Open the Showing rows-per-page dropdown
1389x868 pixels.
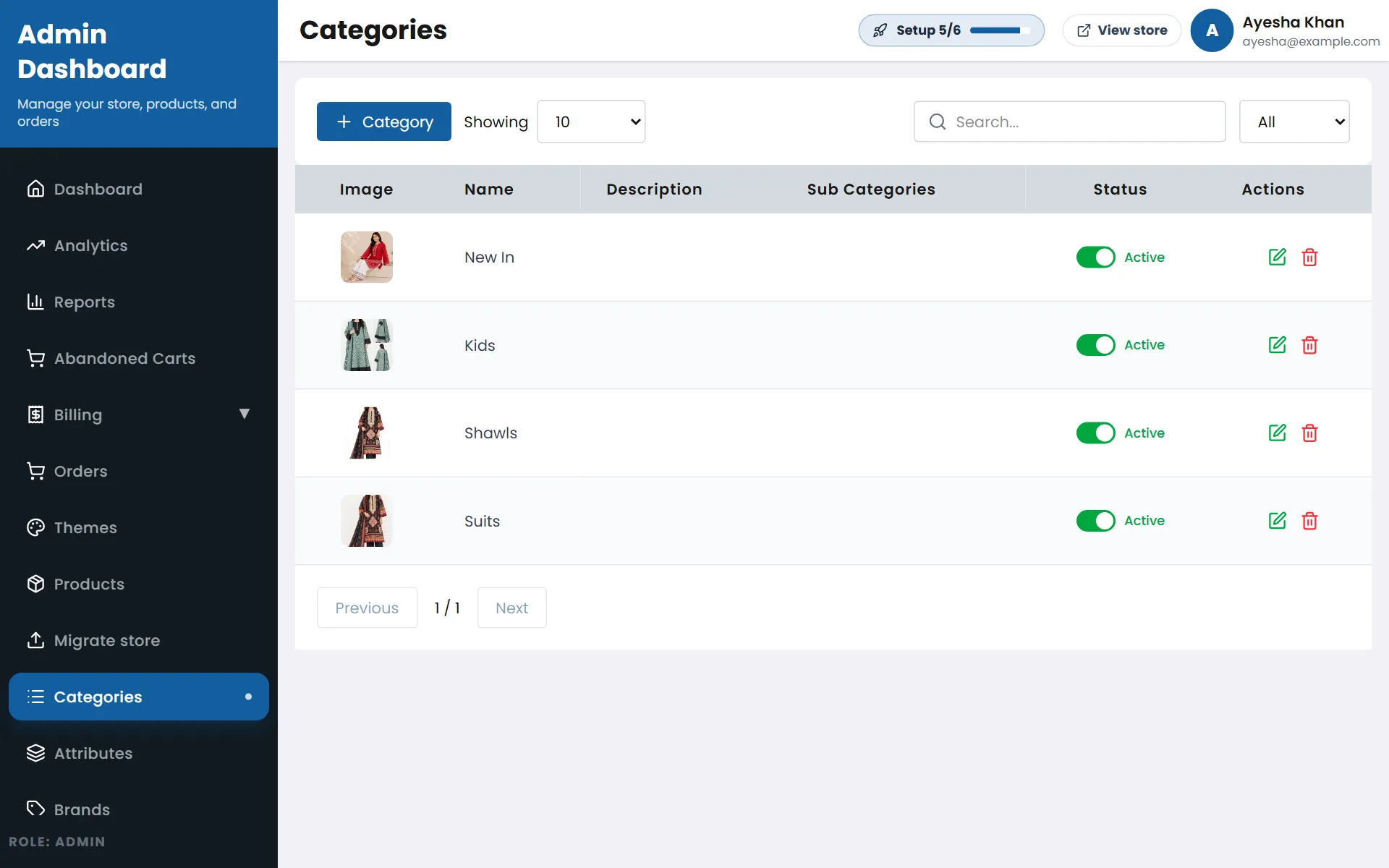tap(591, 122)
